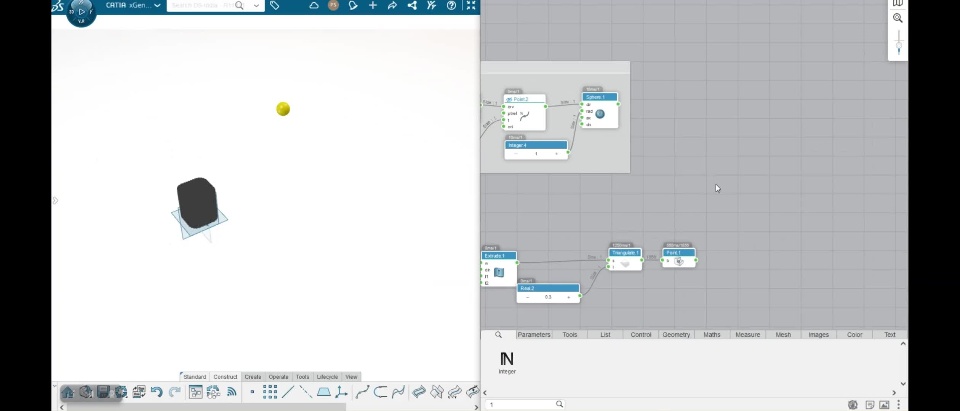Click the search magnifier in top bar

pyautogui.click(x=239, y=6)
